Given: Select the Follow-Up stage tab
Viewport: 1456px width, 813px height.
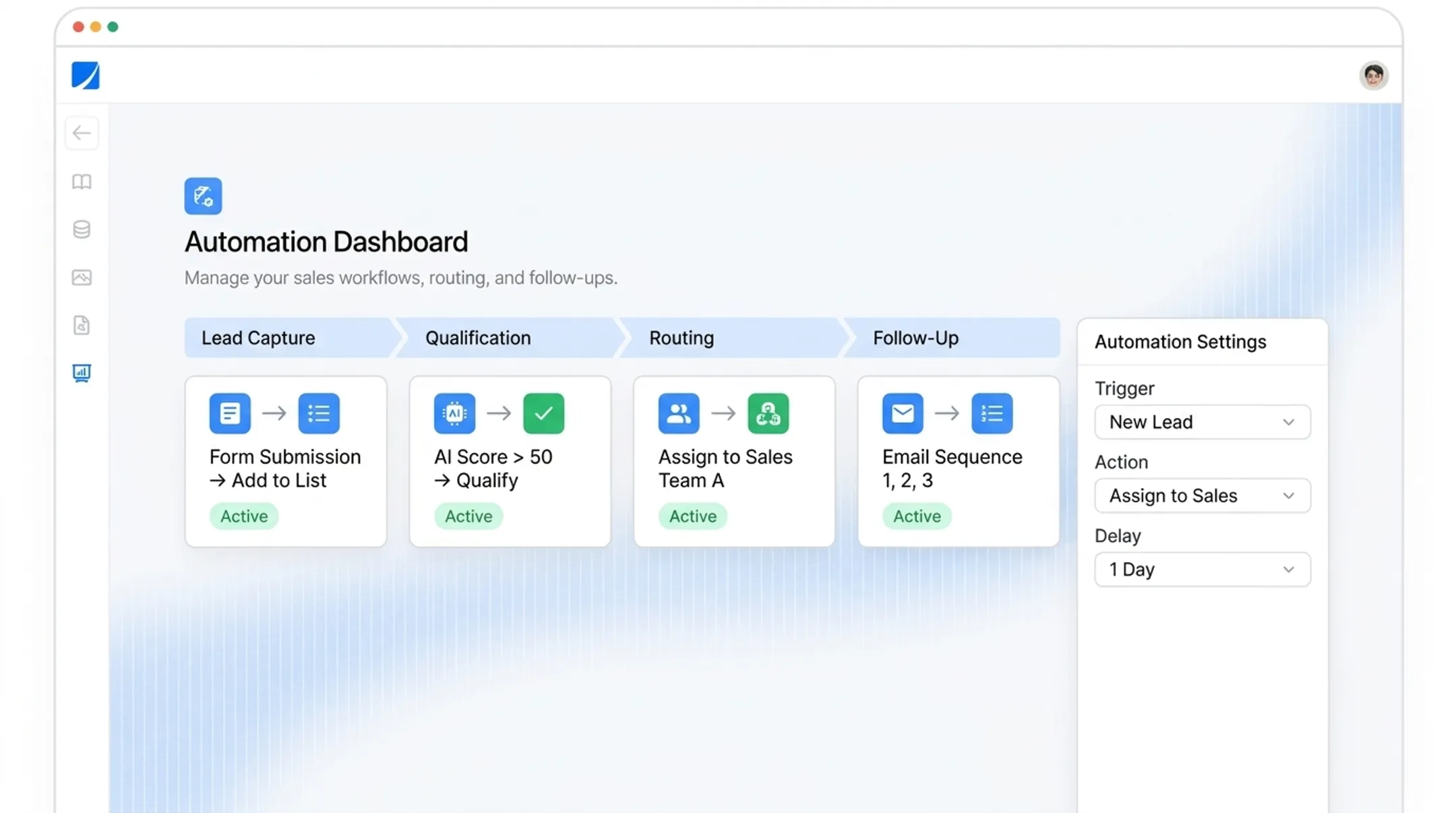Looking at the screenshot, I should click(952, 338).
